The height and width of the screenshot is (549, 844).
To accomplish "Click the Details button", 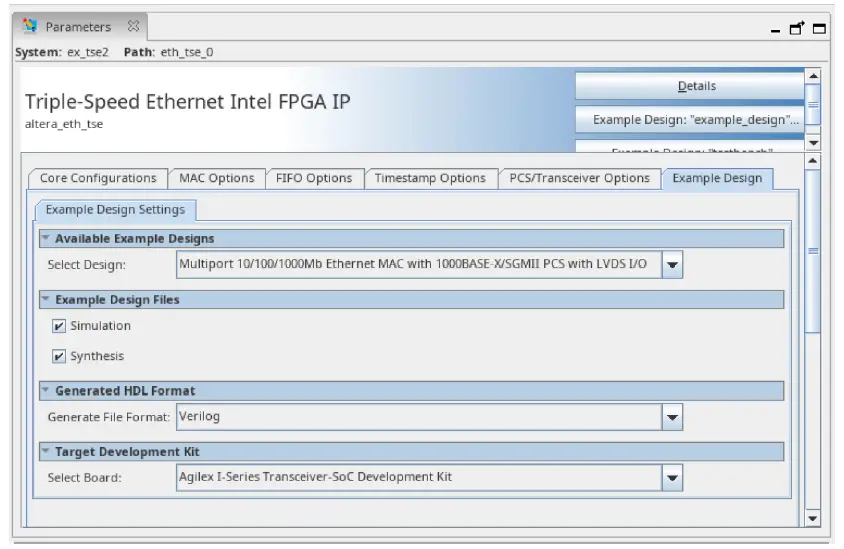I will click(x=690, y=86).
